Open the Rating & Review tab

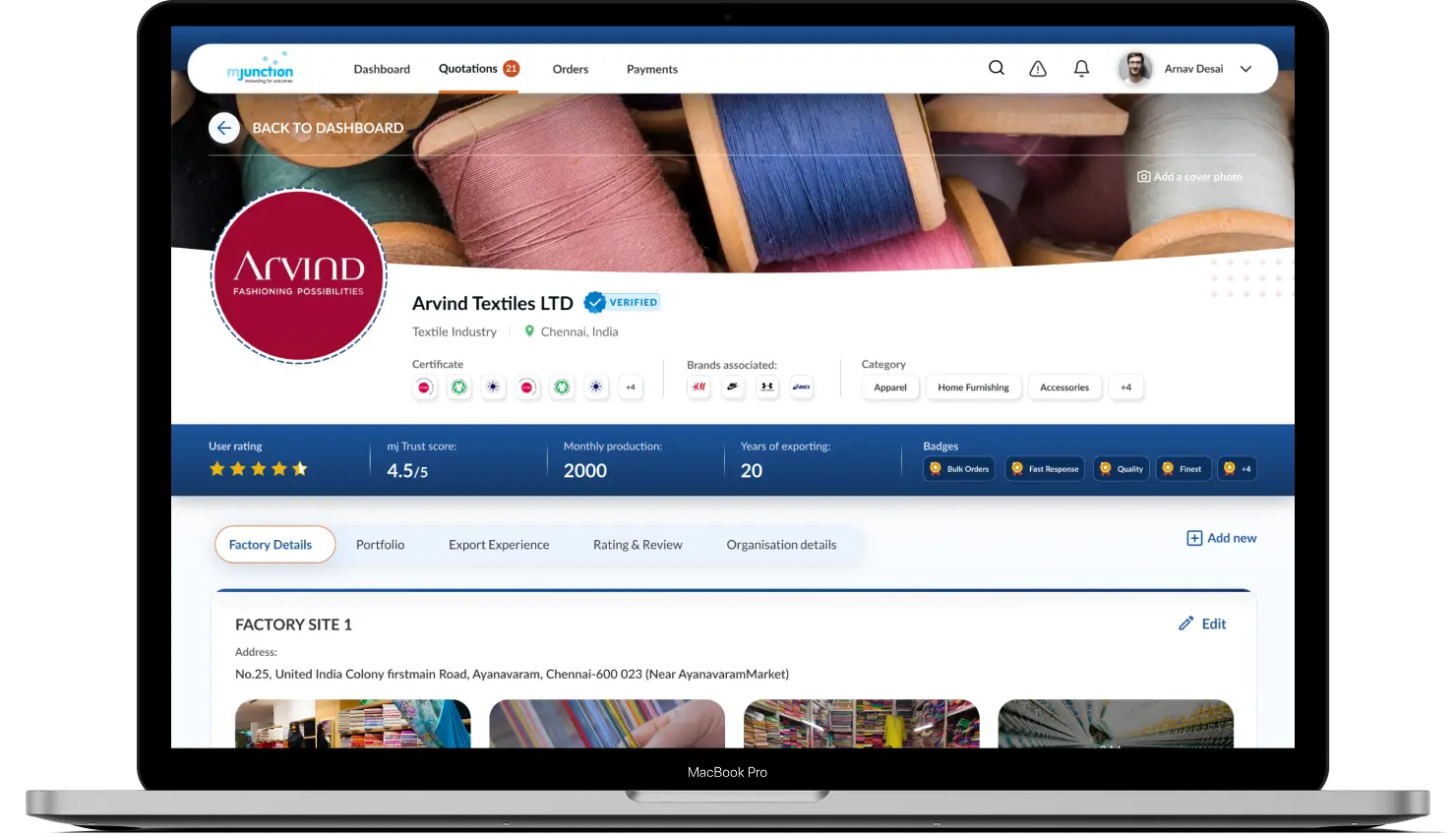[637, 544]
